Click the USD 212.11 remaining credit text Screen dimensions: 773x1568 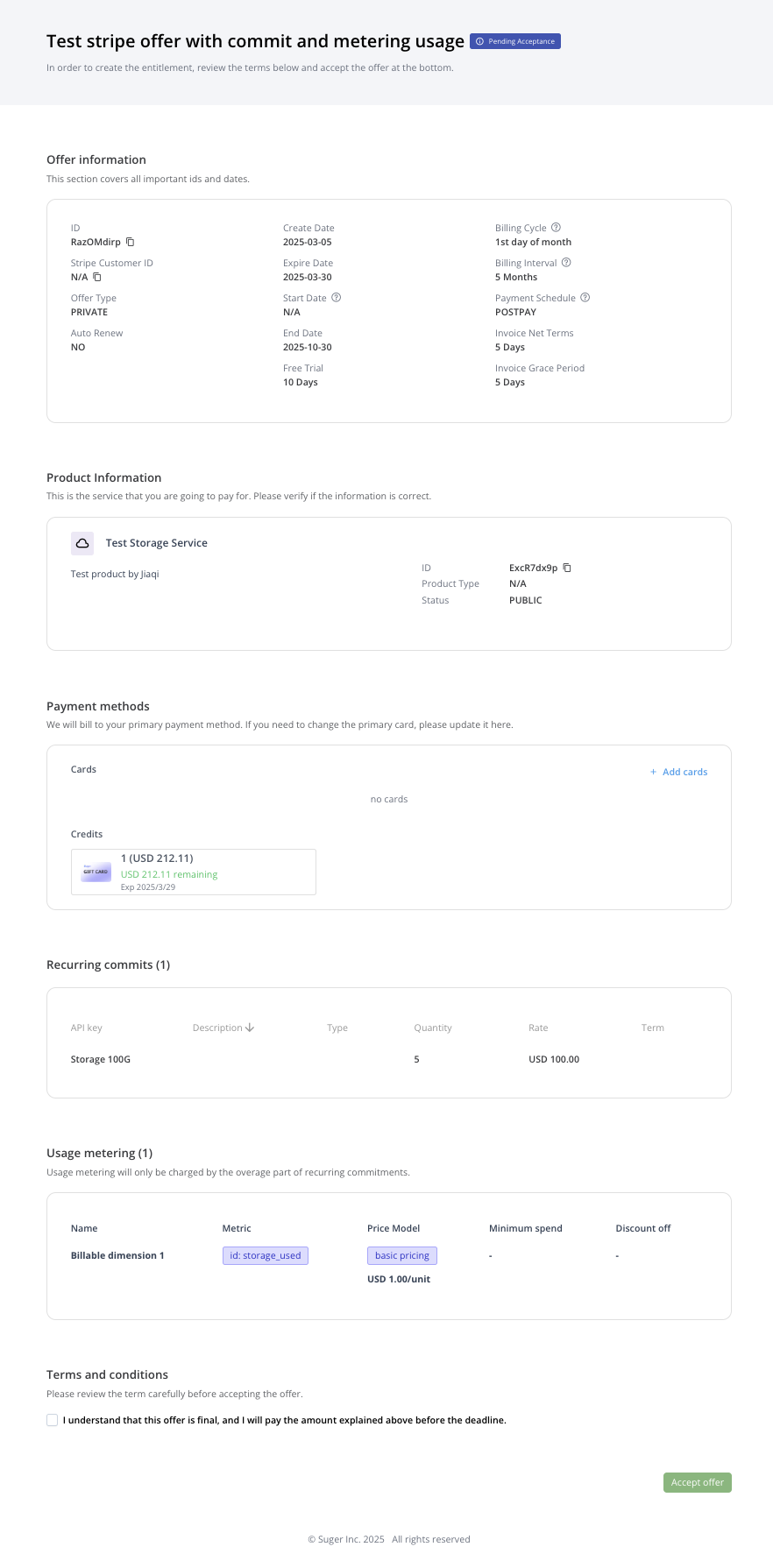tap(169, 874)
